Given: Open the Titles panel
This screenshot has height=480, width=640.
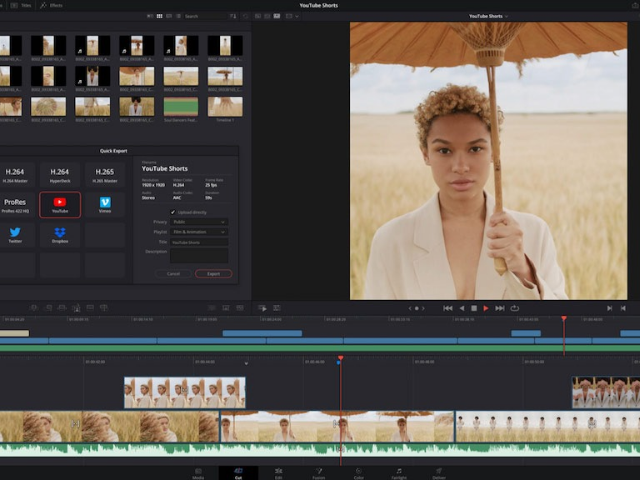Looking at the screenshot, I should click(x=21, y=5).
